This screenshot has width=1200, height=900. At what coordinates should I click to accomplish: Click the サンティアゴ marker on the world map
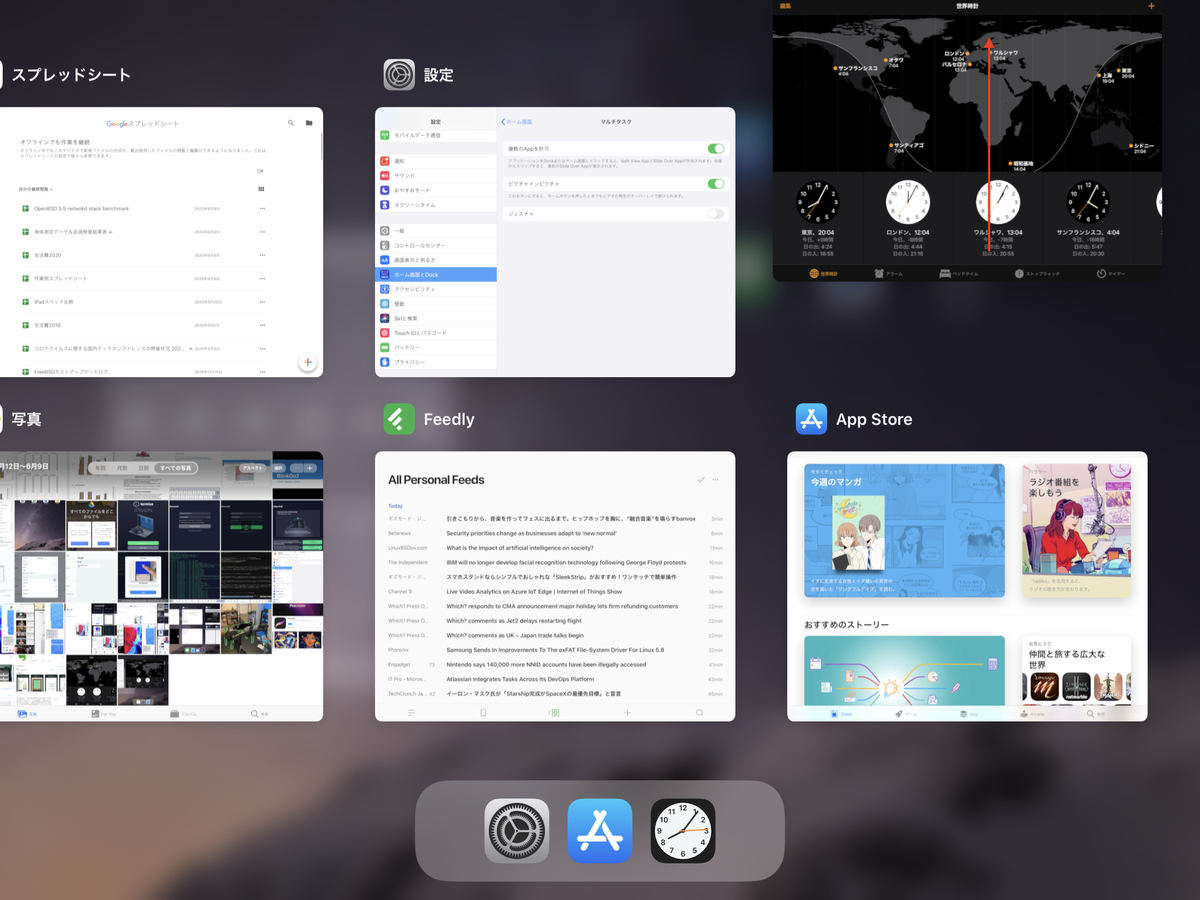tap(890, 145)
